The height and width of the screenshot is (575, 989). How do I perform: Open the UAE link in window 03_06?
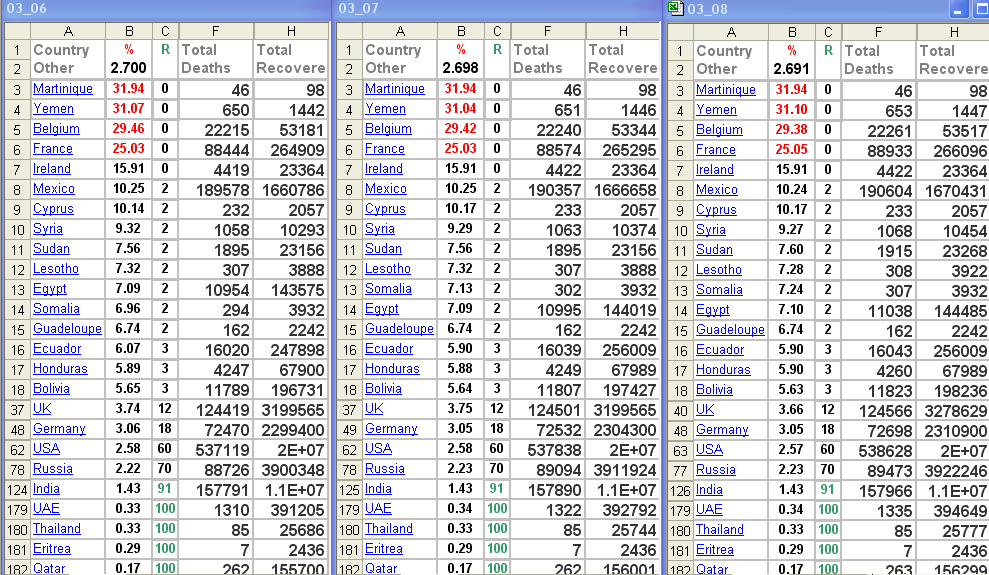[x=46, y=508]
